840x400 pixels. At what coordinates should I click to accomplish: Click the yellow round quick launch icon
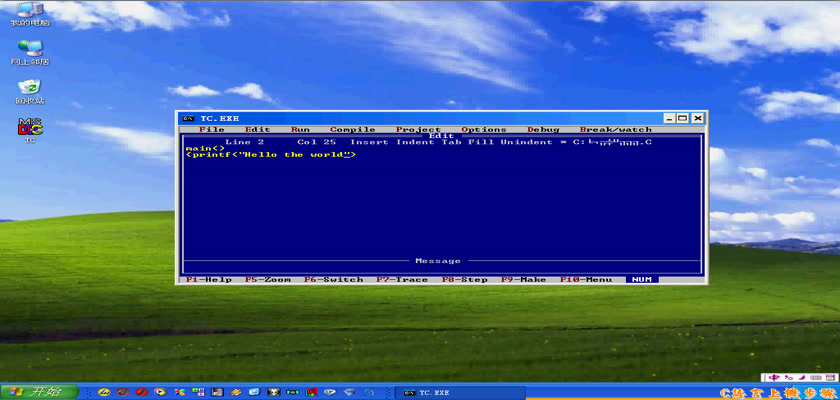[x=104, y=393]
